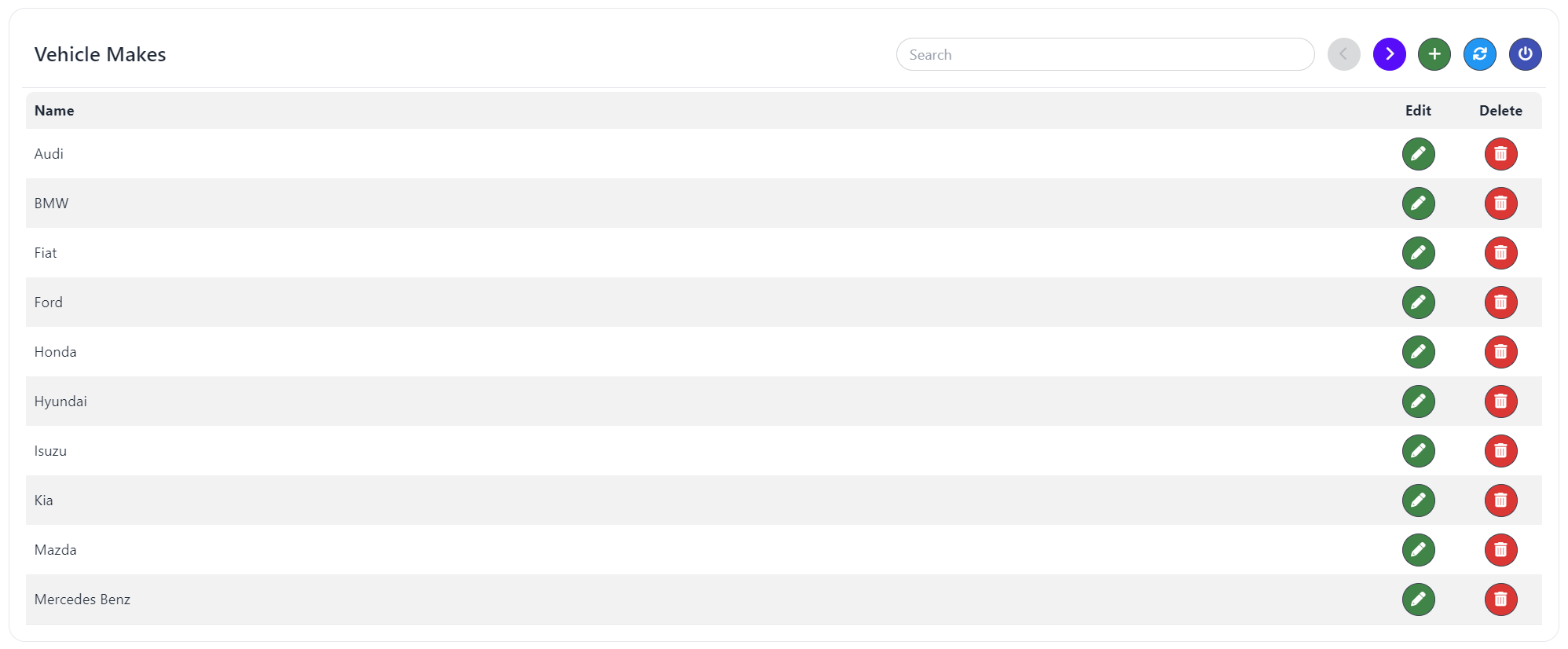The width and height of the screenshot is (1568, 649).
Task: Remove the Kia entry with trash icon
Action: [x=1500, y=500]
